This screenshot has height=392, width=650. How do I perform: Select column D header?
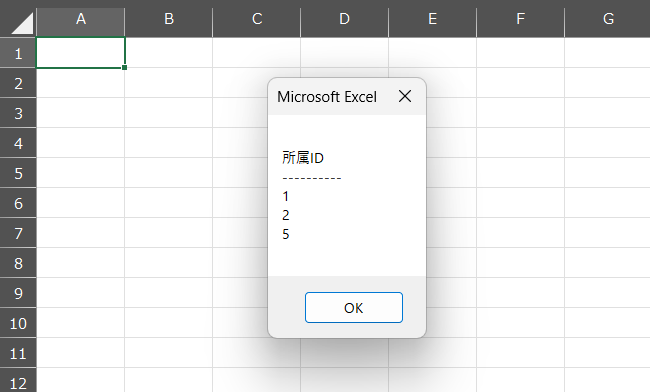pyautogui.click(x=344, y=19)
